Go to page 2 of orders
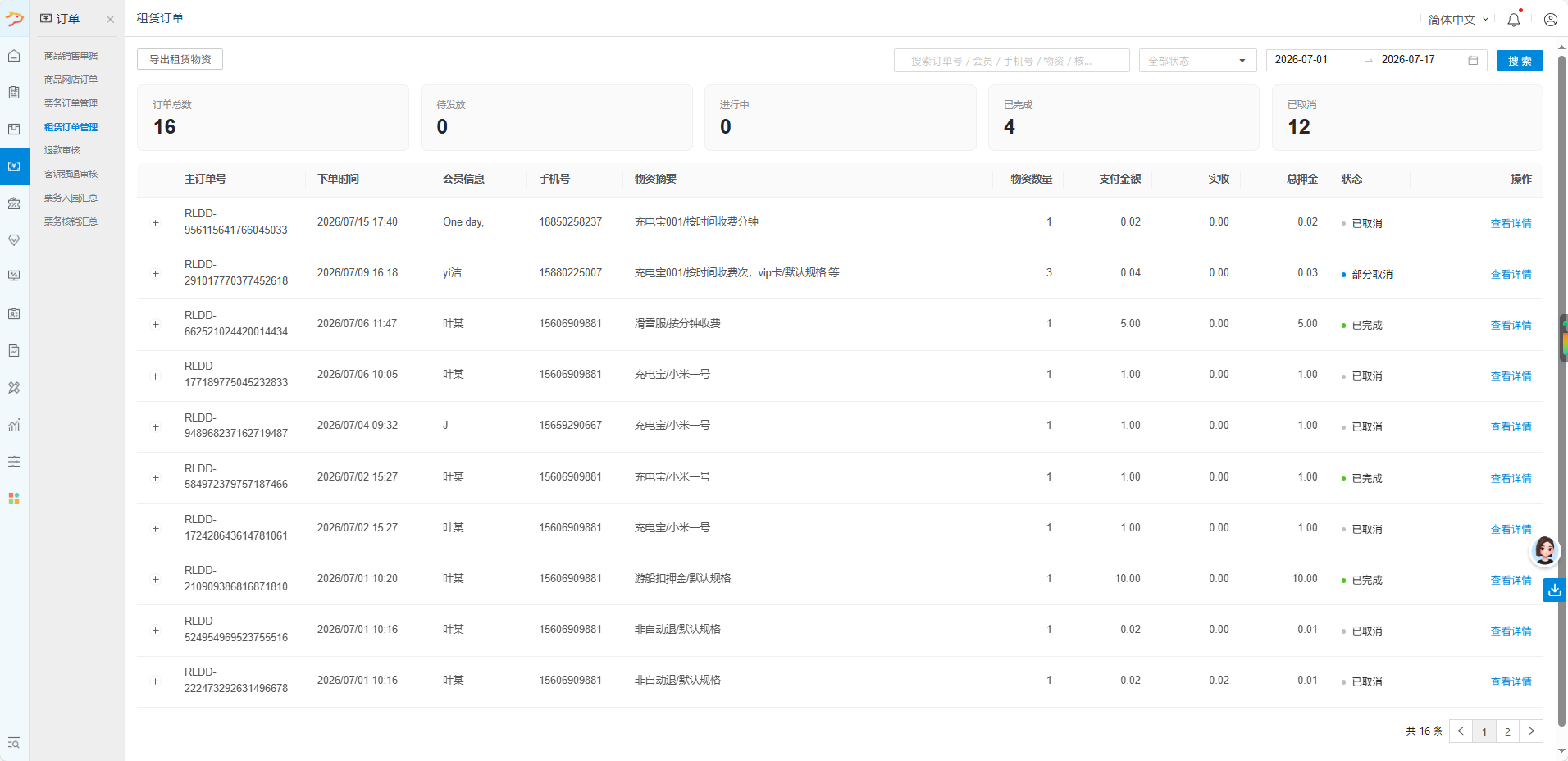The image size is (1568, 761). pos(1507,731)
